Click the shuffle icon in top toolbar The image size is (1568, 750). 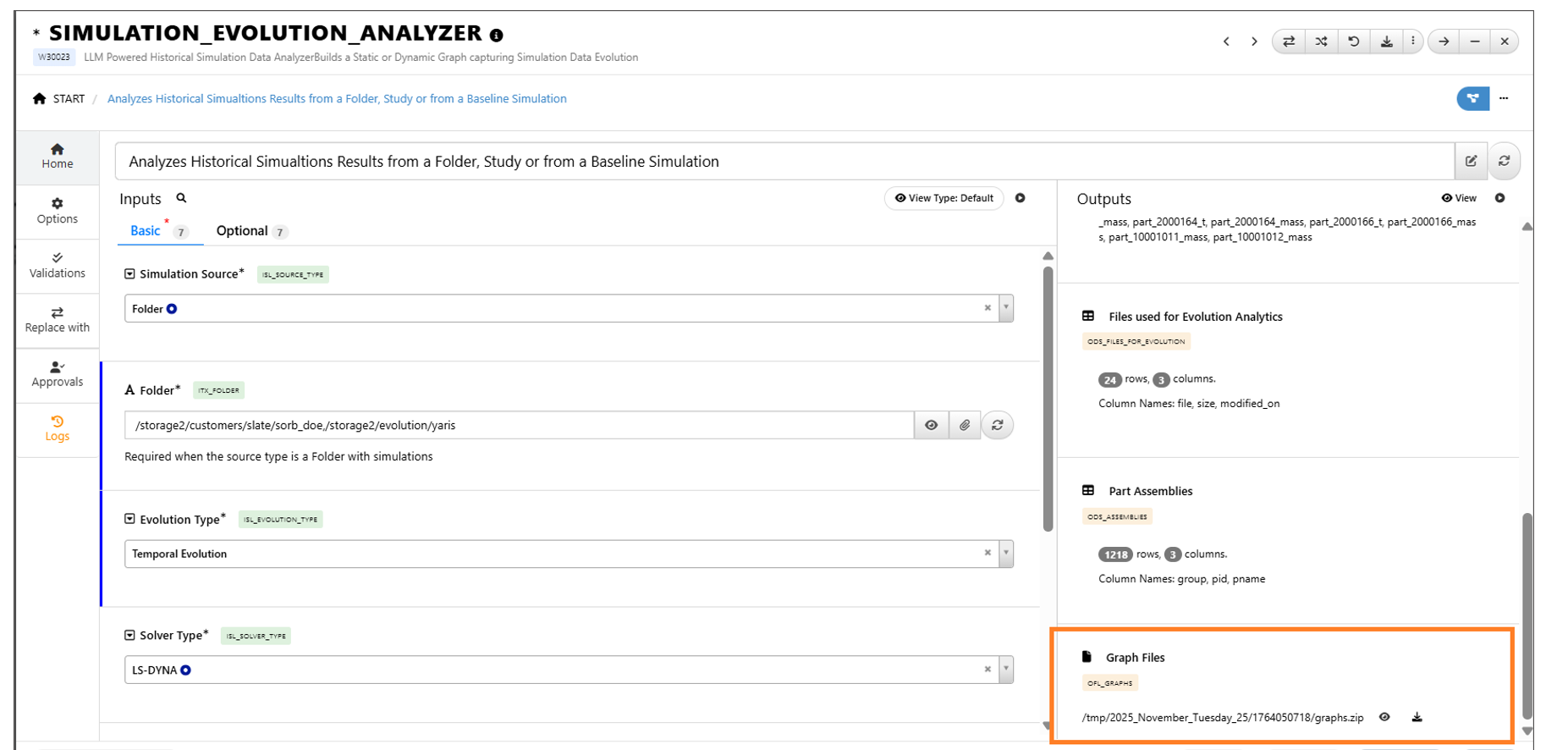[x=1321, y=41]
